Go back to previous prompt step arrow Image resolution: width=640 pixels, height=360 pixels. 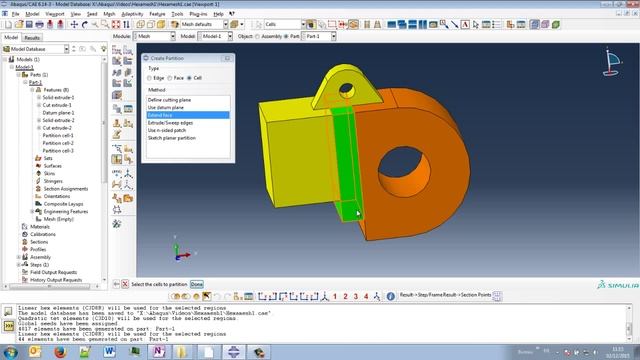tap(116, 284)
